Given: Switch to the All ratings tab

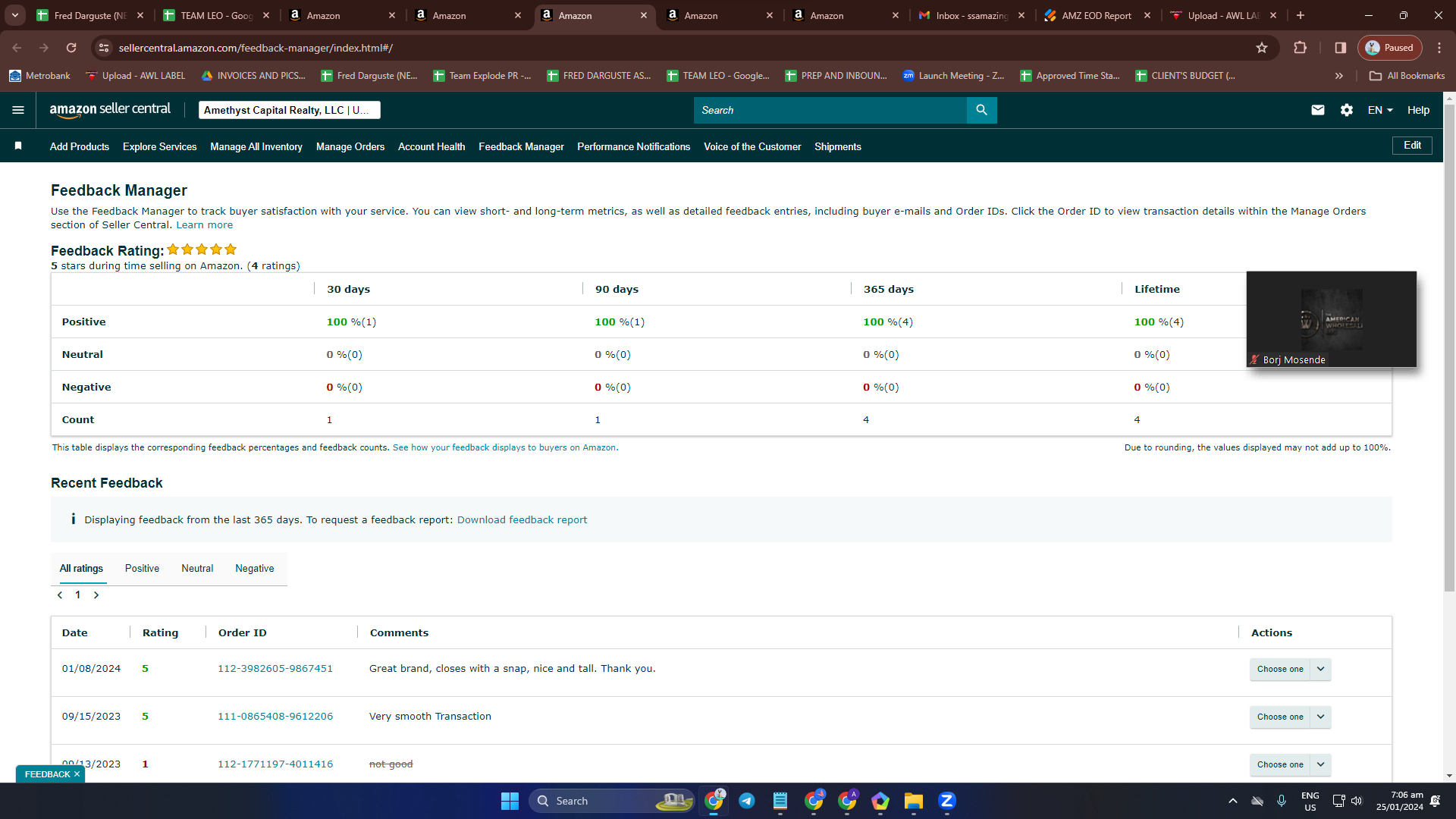Looking at the screenshot, I should click(x=81, y=569).
